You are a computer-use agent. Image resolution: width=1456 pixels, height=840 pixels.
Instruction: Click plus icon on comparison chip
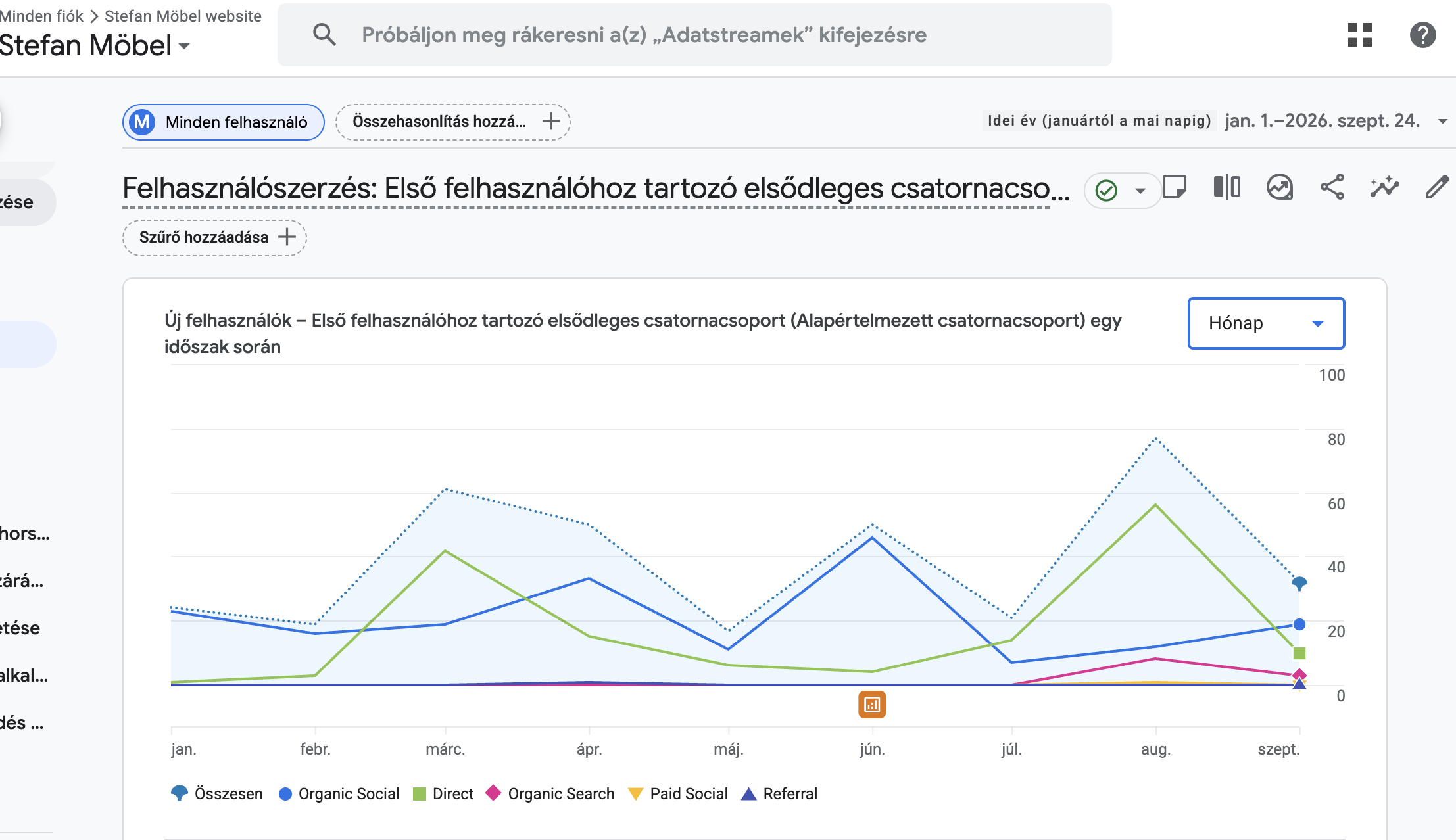point(551,121)
